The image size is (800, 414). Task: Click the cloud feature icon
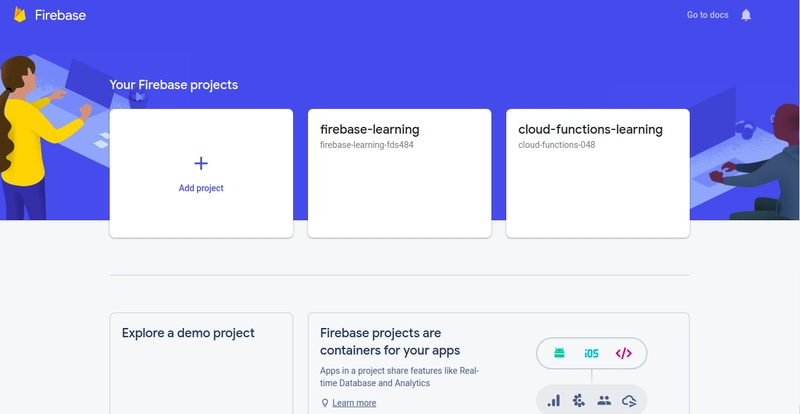click(629, 401)
